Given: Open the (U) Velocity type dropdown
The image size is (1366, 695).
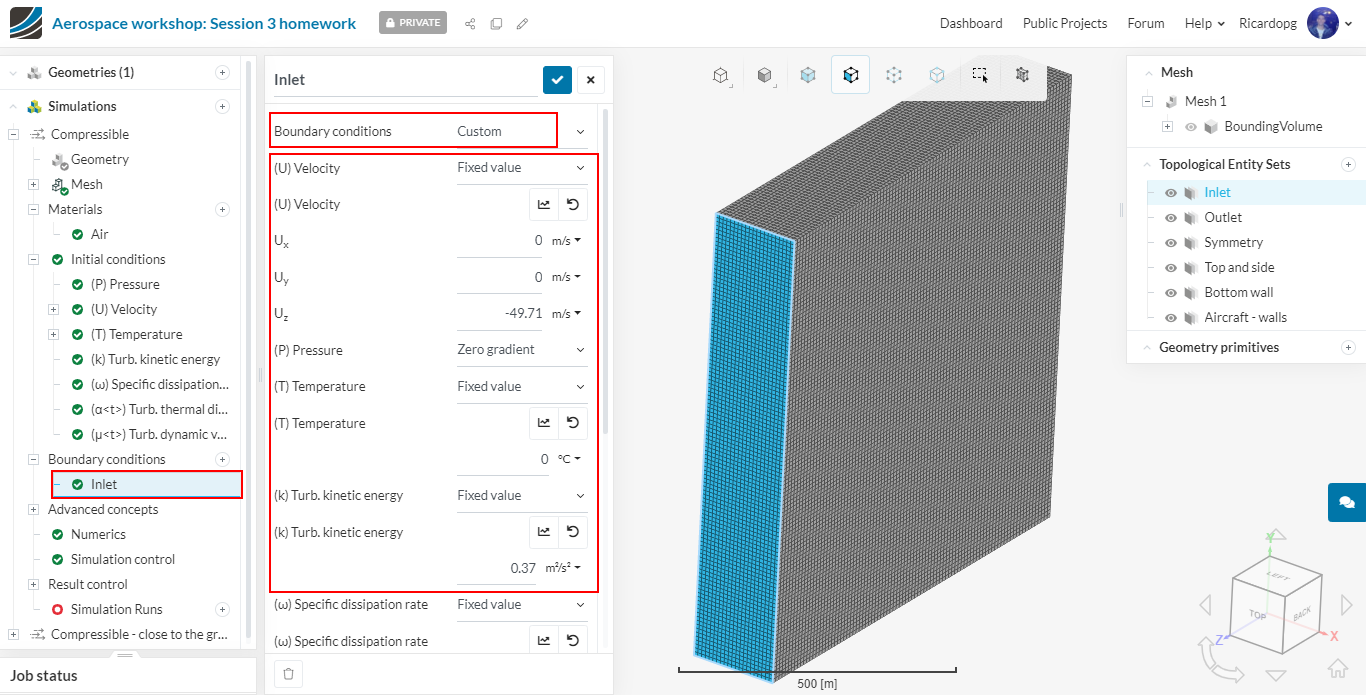Looking at the screenshot, I should (x=522, y=168).
